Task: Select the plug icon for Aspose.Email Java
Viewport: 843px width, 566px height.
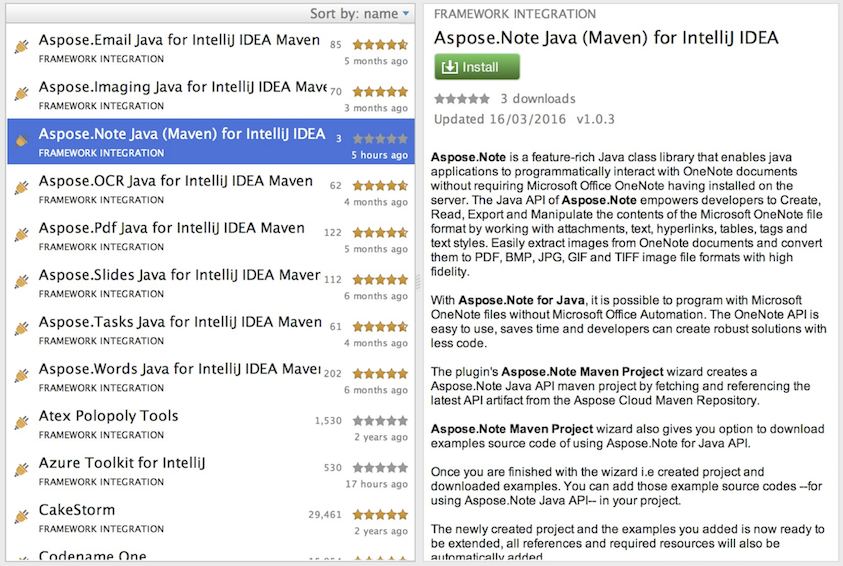Action: click(22, 47)
